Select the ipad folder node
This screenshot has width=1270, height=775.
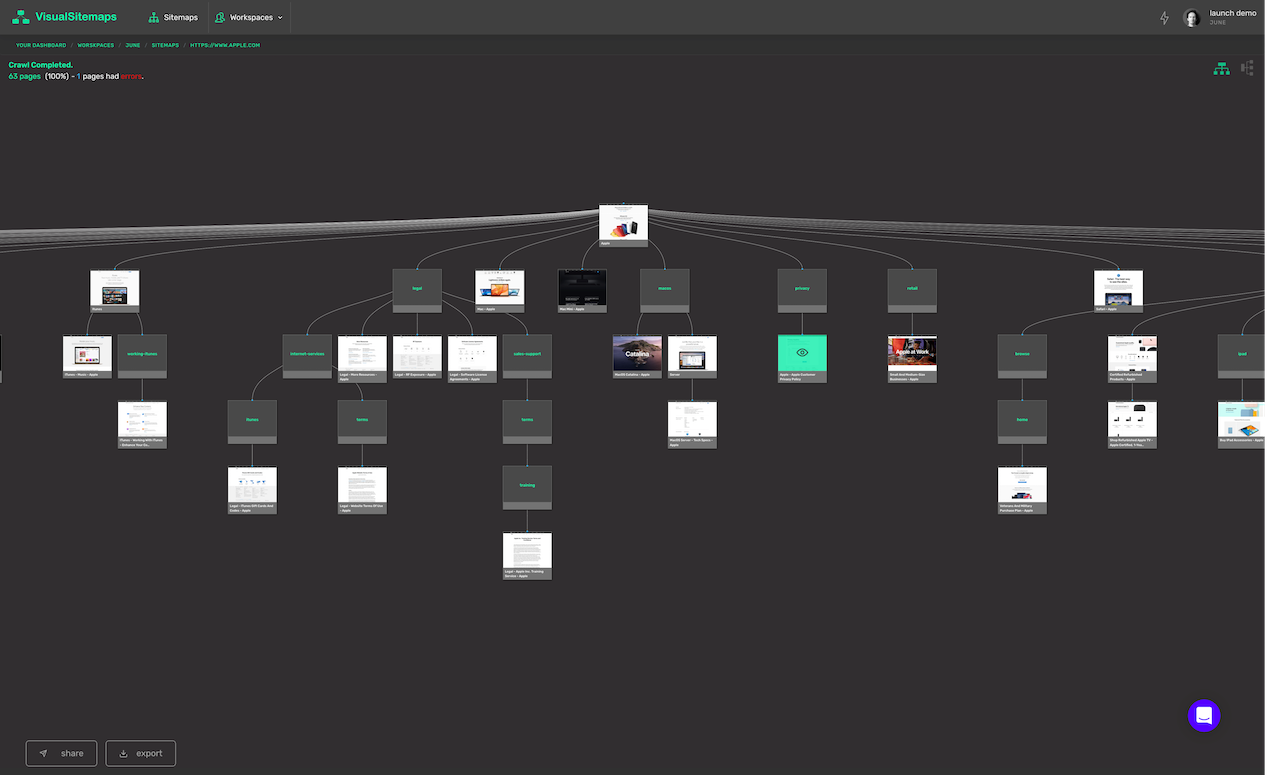coord(1242,357)
